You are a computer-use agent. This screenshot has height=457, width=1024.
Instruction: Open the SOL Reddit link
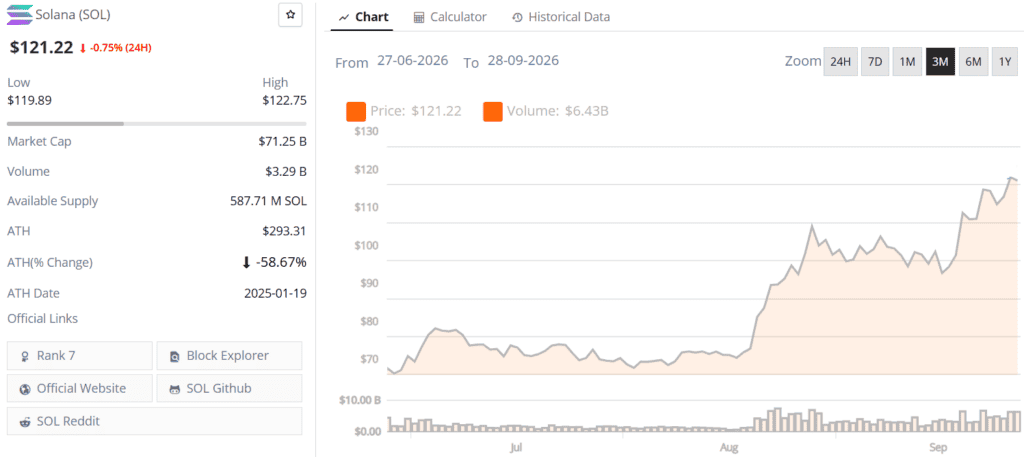tap(155, 421)
